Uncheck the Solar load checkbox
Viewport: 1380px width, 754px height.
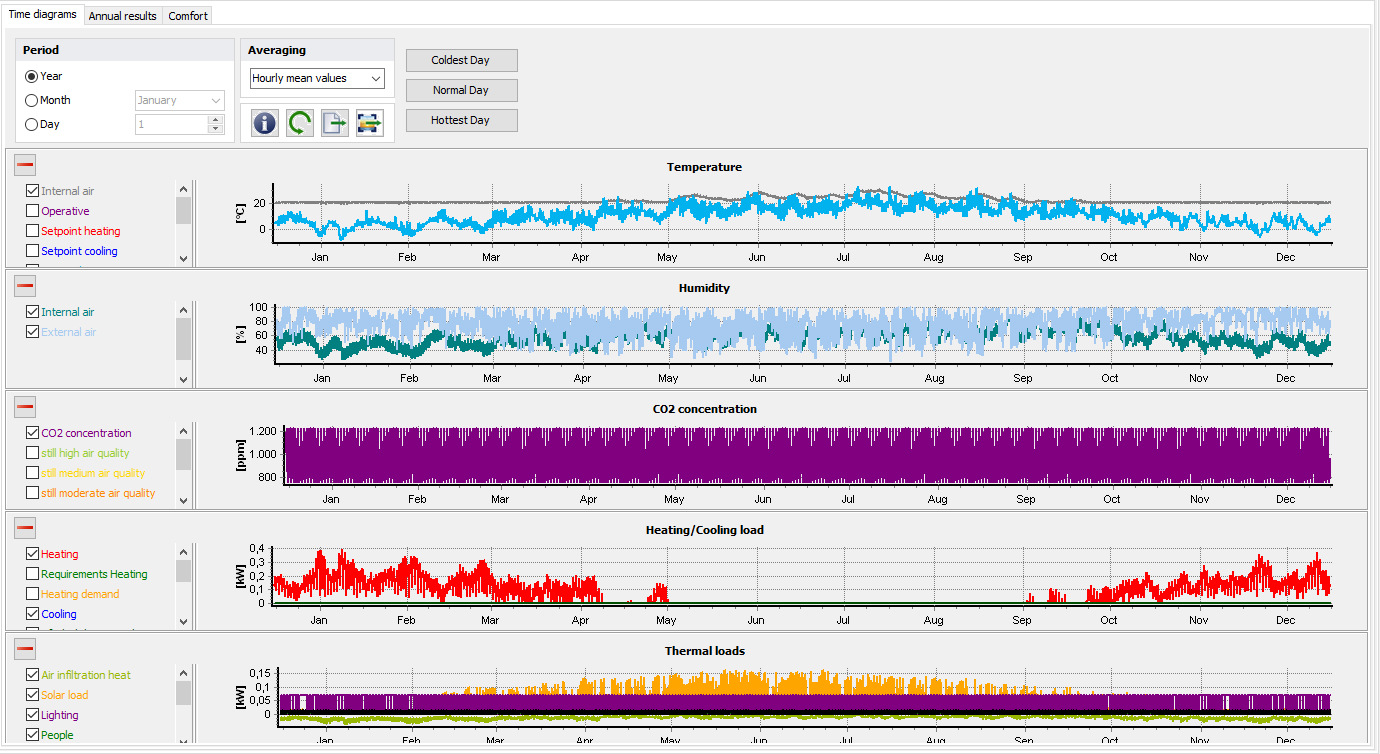pos(33,695)
